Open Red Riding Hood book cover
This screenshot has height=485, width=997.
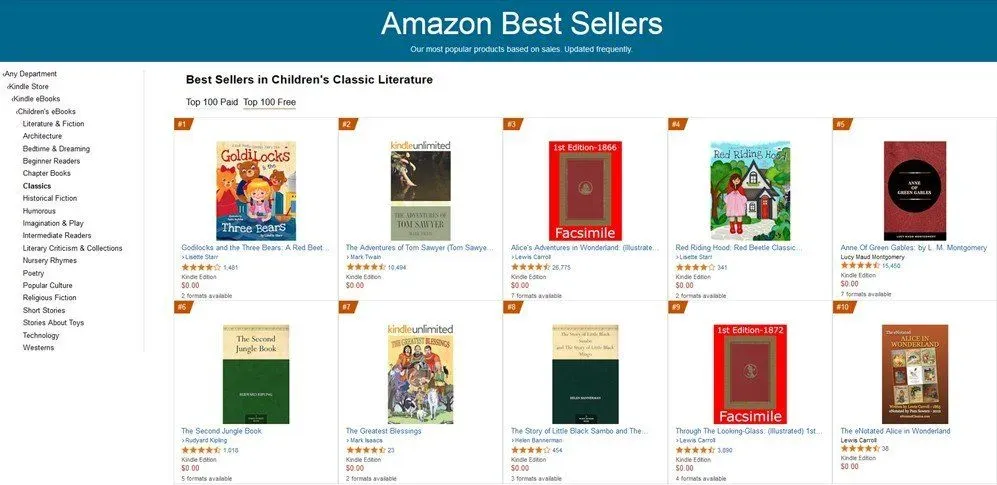pos(750,190)
